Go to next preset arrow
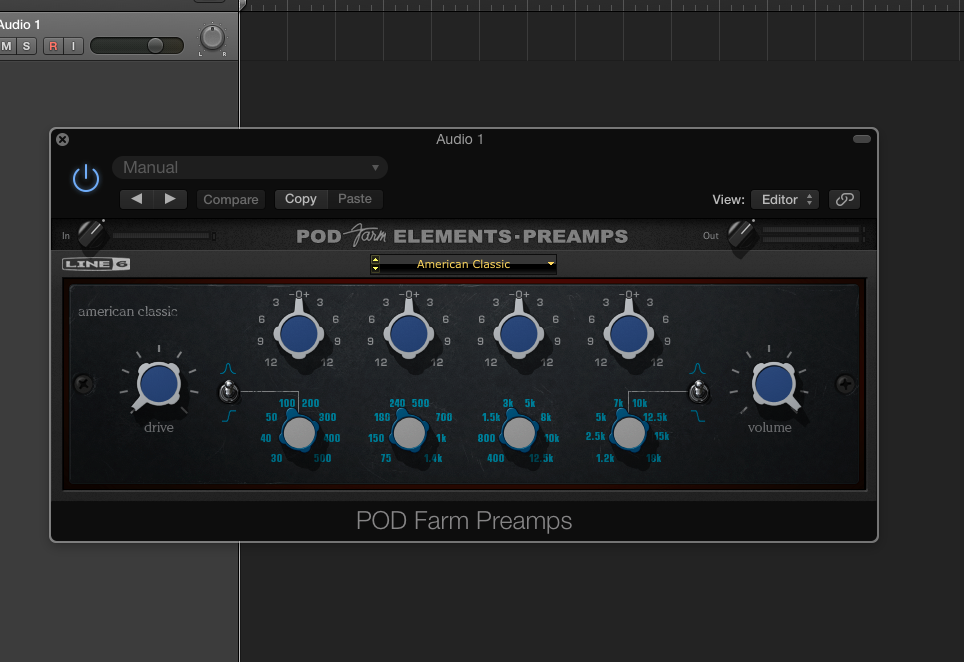 point(170,199)
